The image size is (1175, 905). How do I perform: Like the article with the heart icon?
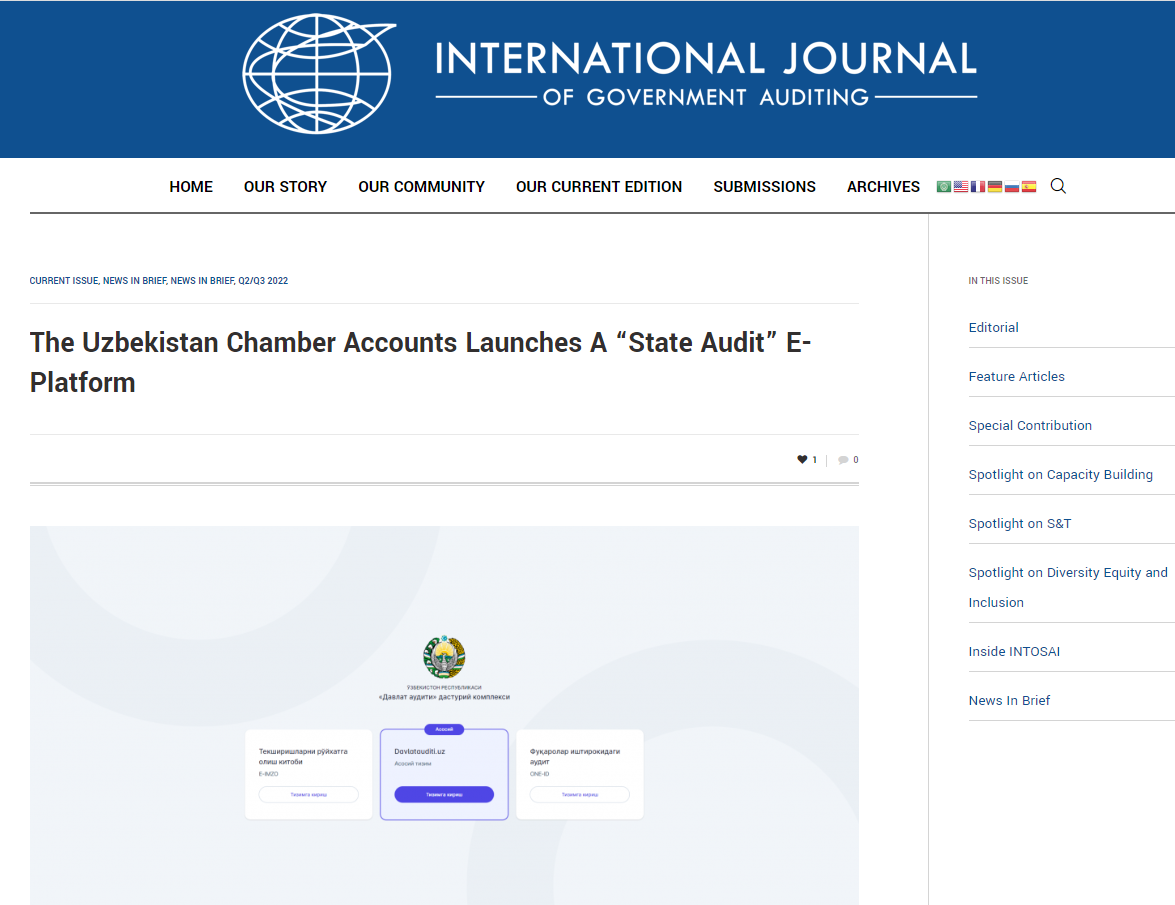[x=802, y=460]
